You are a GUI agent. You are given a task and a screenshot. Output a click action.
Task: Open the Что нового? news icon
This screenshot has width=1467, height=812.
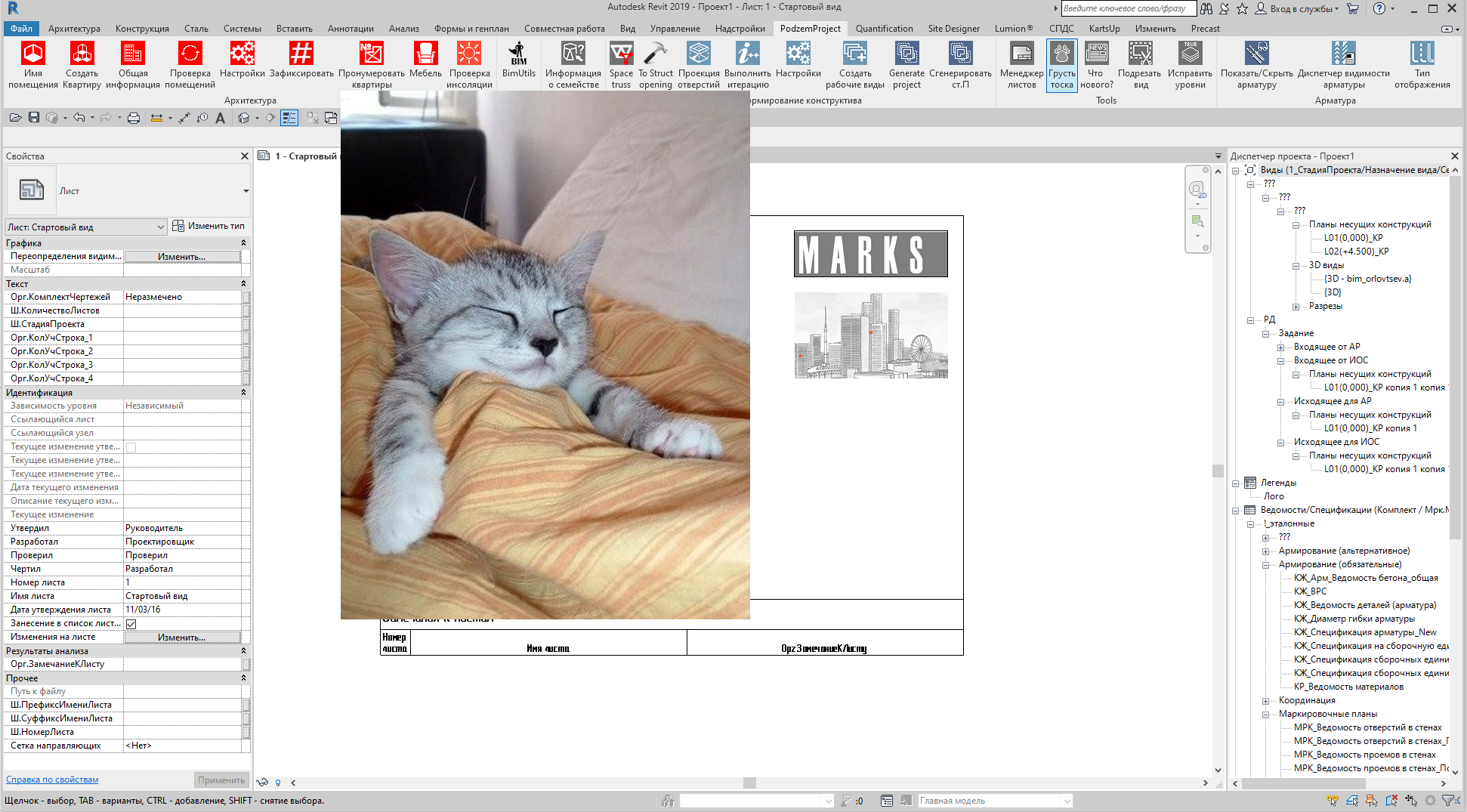coord(1096,54)
